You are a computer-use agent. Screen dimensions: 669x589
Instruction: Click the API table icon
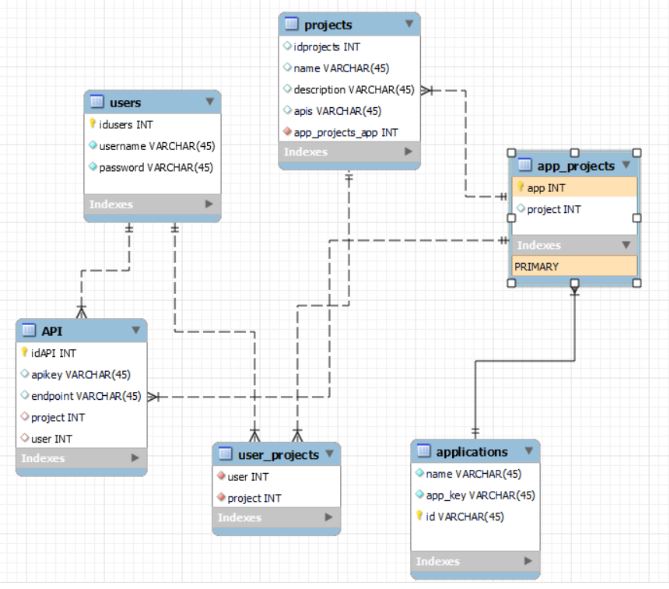click(29, 330)
